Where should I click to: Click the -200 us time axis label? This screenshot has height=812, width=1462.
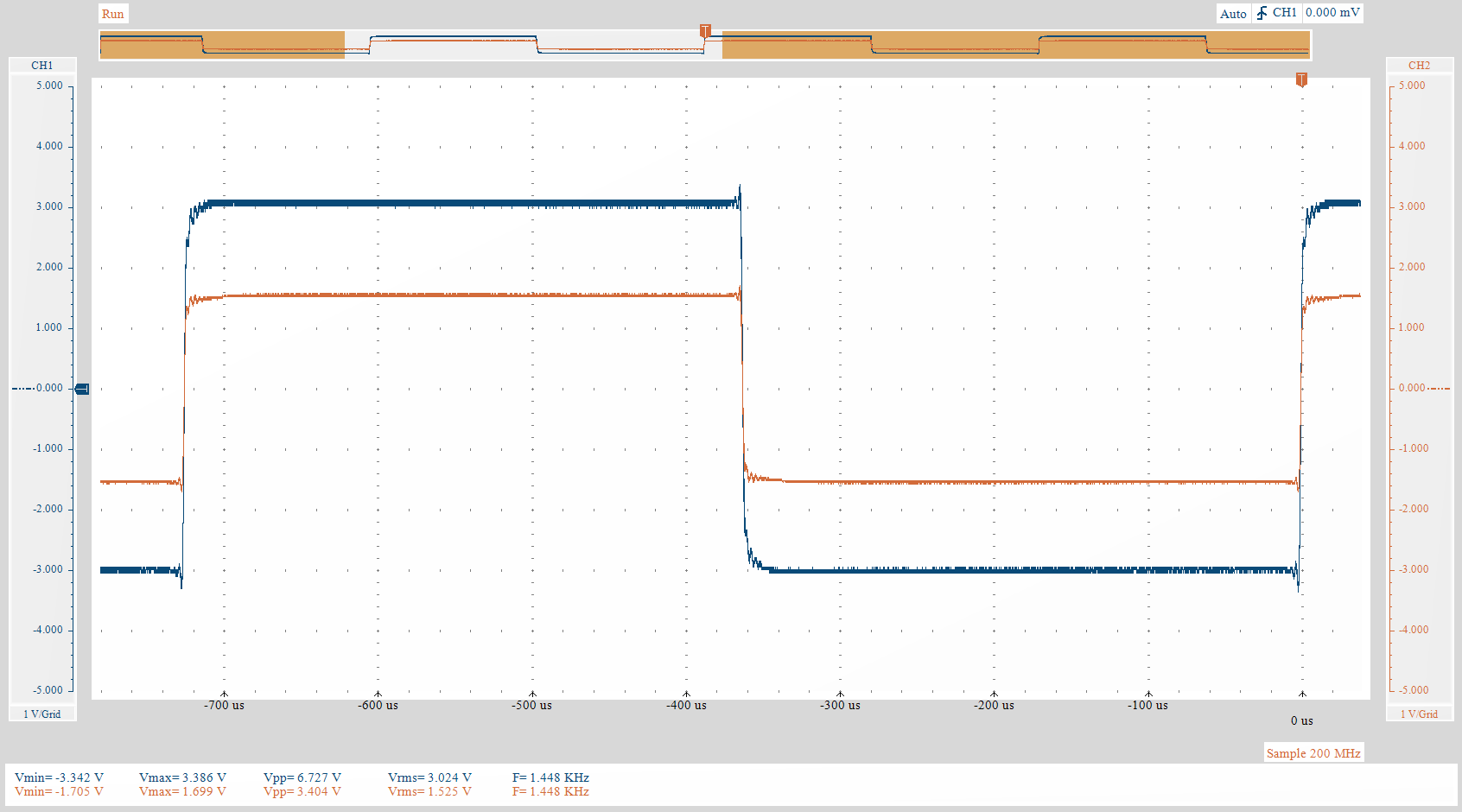(994, 705)
